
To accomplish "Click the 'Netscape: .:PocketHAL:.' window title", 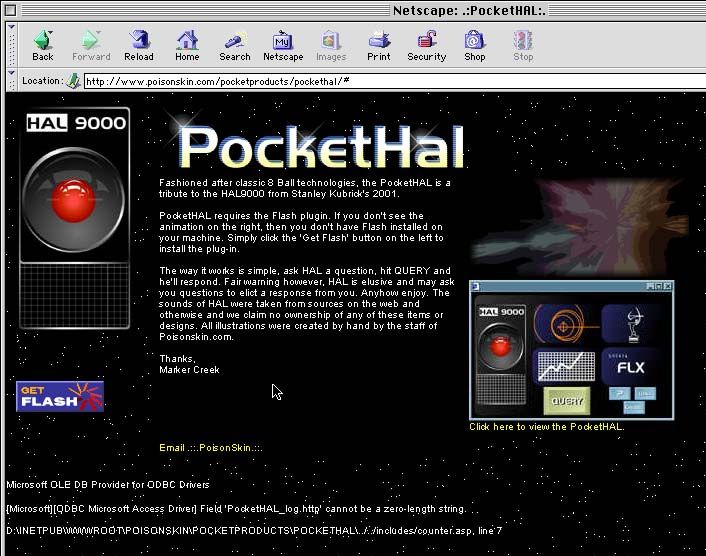I will click(x=469, y=10).
